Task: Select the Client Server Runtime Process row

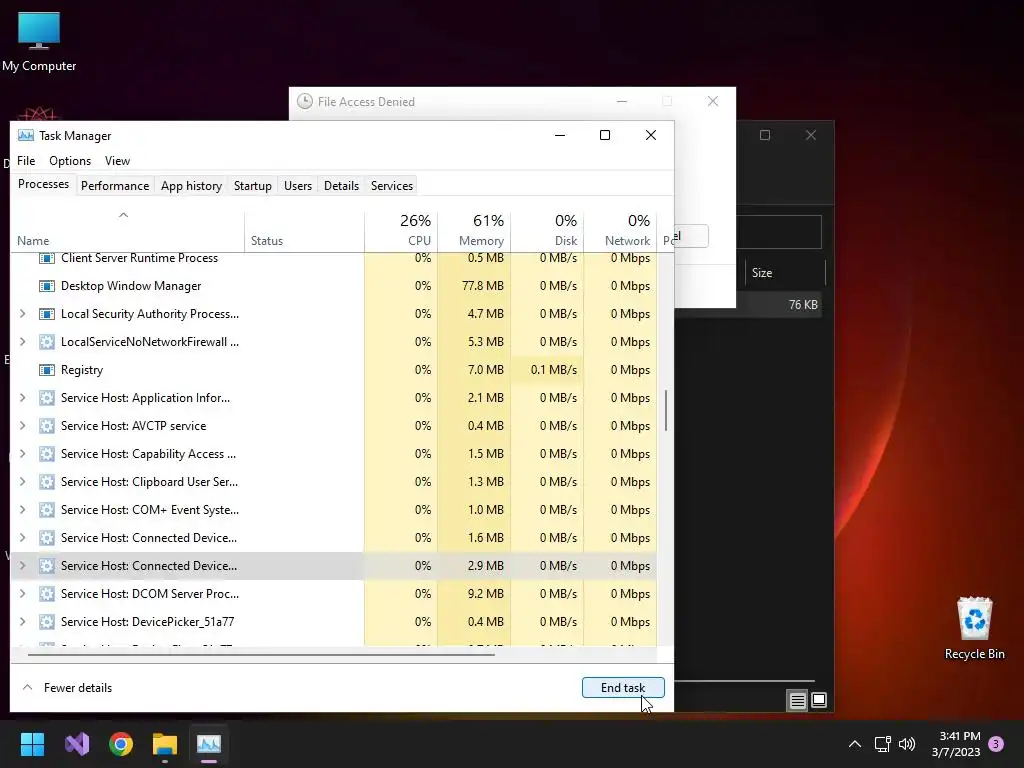Action: click(x=333, y=259)
